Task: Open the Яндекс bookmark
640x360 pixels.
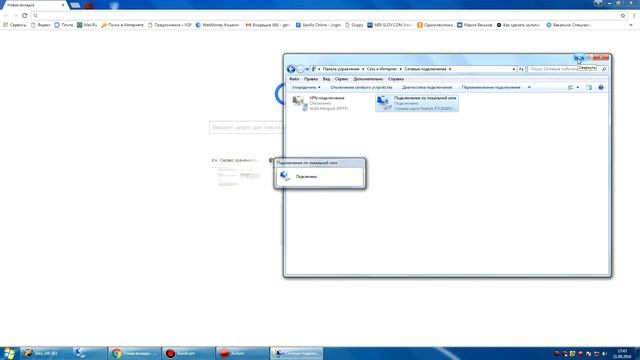Action: (40, 25)
